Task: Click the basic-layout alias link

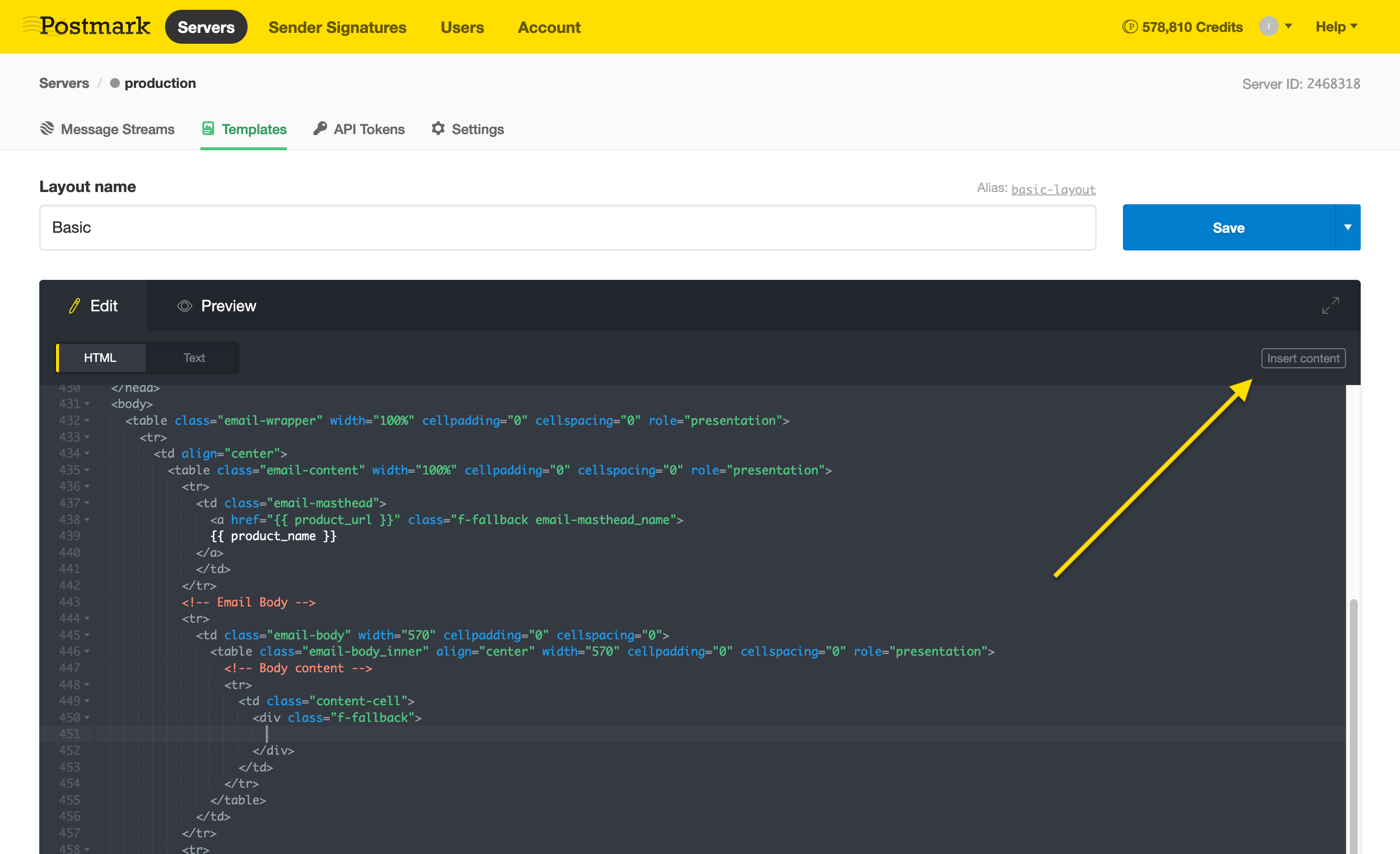Action: (x=1053, y=189)
